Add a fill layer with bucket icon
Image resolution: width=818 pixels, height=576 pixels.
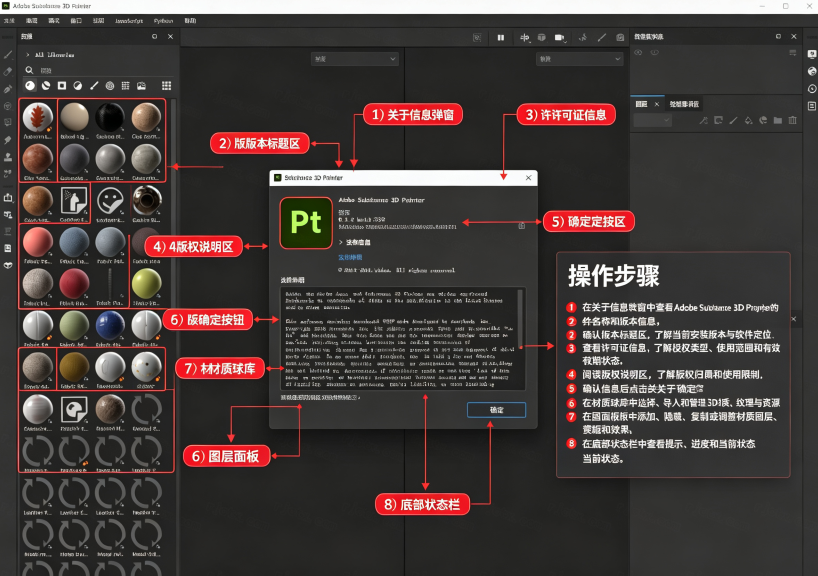coord(748,121)
